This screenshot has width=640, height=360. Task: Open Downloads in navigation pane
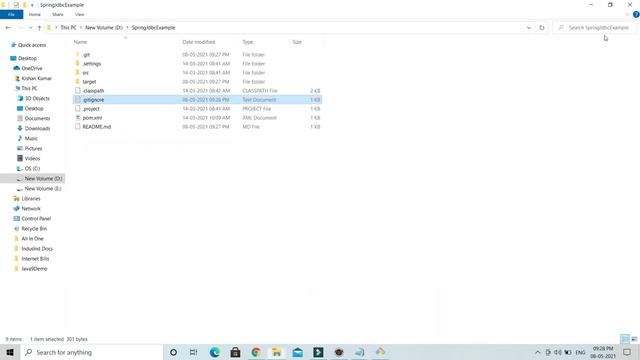point(37,128)
